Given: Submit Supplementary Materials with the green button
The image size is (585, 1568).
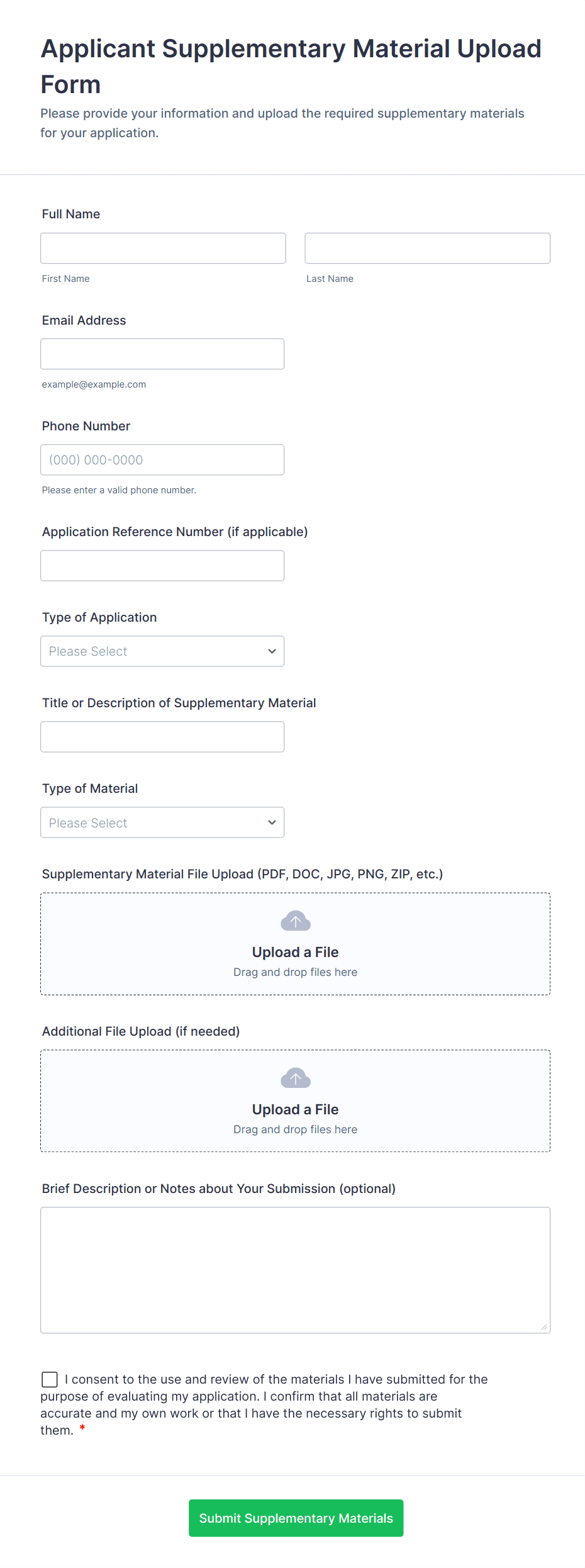Looking at the screenshot, I should point(296,1518).
